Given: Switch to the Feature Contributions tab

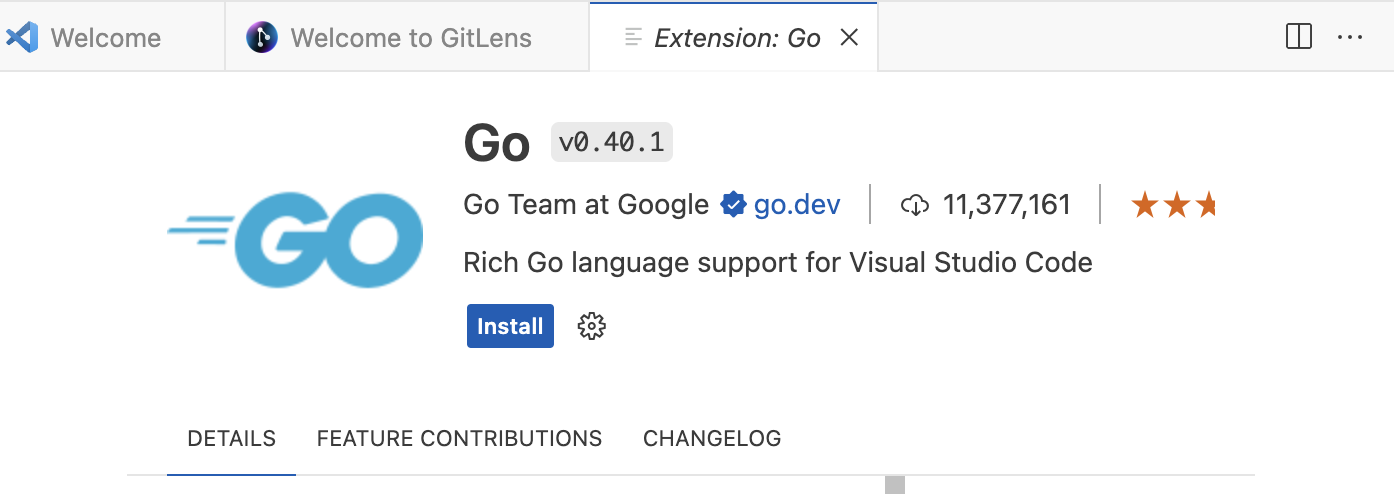Looking at the screenshot, I should coord(459,438).
